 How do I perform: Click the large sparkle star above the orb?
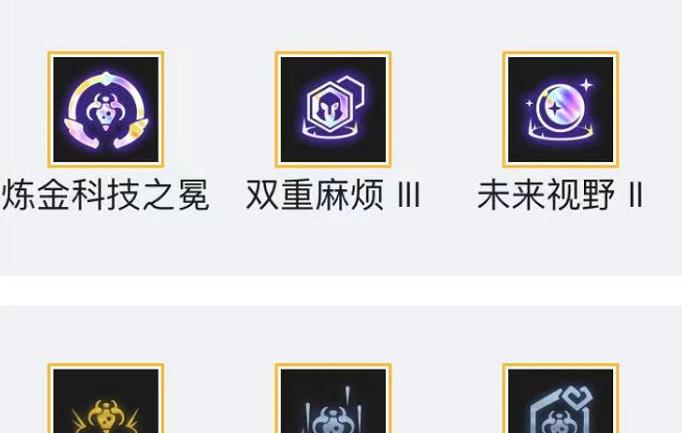586,84
